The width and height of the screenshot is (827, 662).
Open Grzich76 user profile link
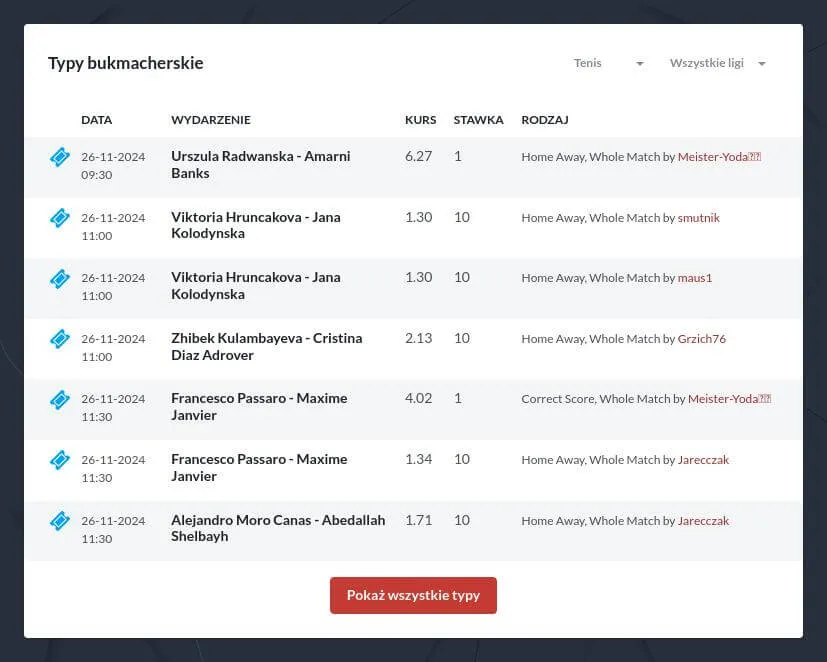pos(701,339)
